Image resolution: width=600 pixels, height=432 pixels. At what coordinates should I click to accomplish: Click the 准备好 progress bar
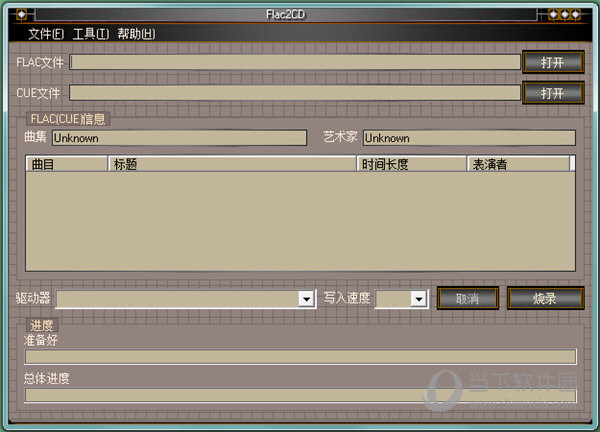click(300, 357)
